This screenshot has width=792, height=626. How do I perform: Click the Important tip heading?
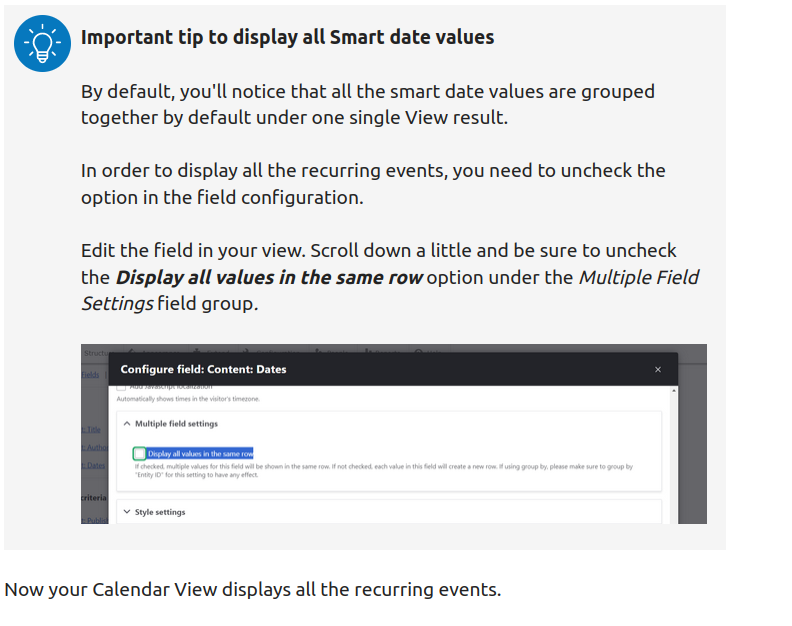pyautogui.click(x=287, y=38)
